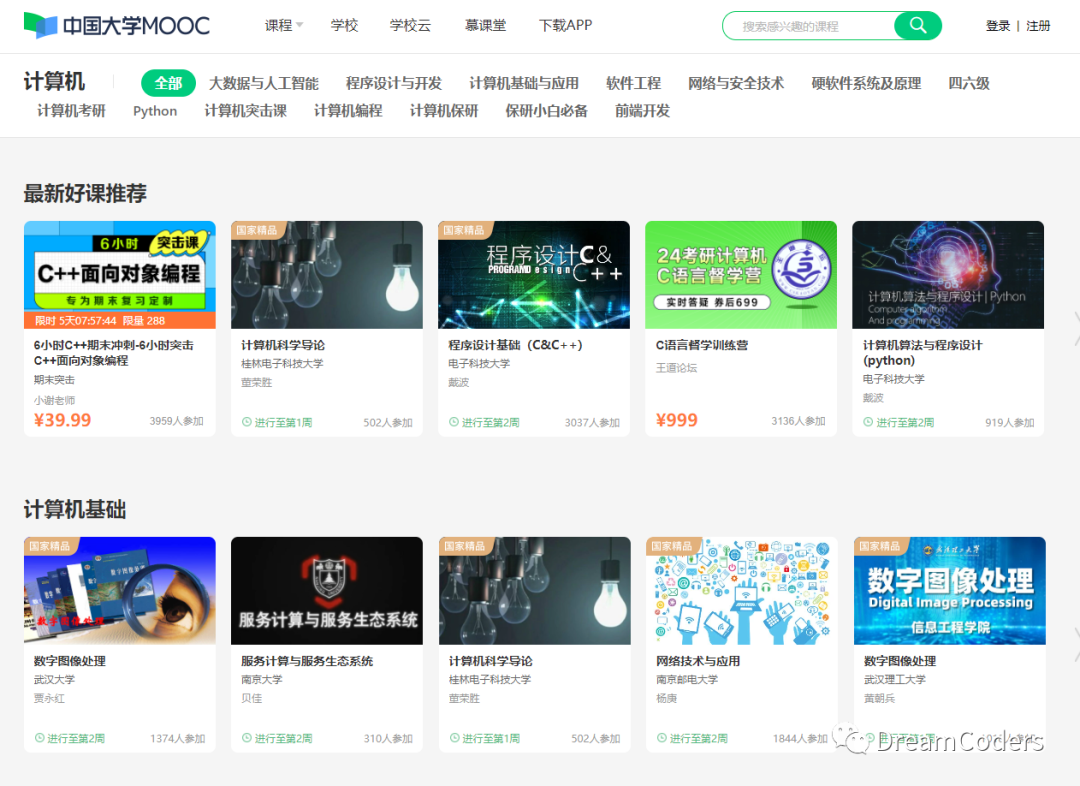
Task: Click the C语言督学训练营 course title
Action: (x=702, y=345)
